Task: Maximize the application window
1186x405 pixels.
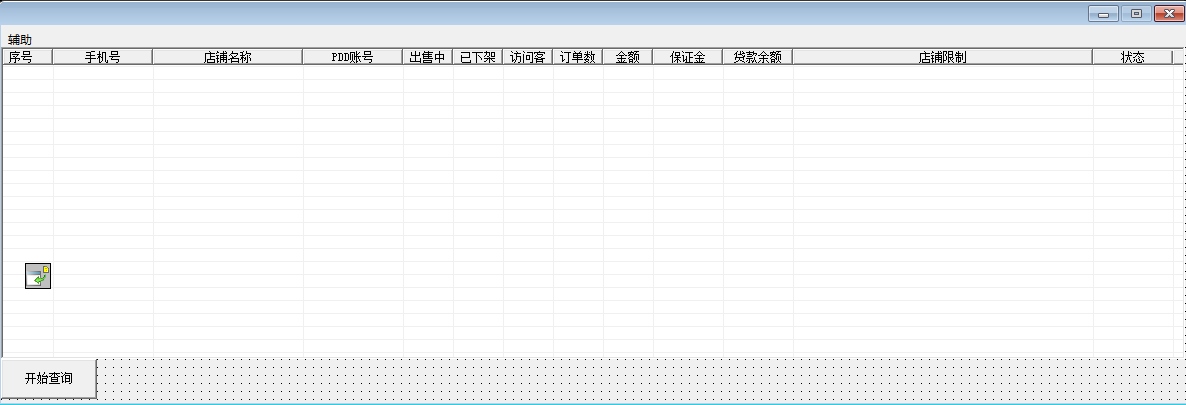Action: coord(1136,13)
